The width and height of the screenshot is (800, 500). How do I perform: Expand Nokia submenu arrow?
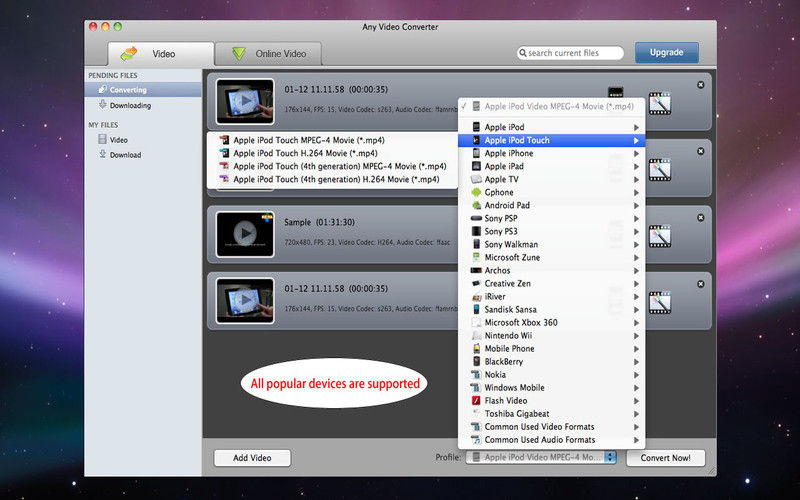[636, 374]
